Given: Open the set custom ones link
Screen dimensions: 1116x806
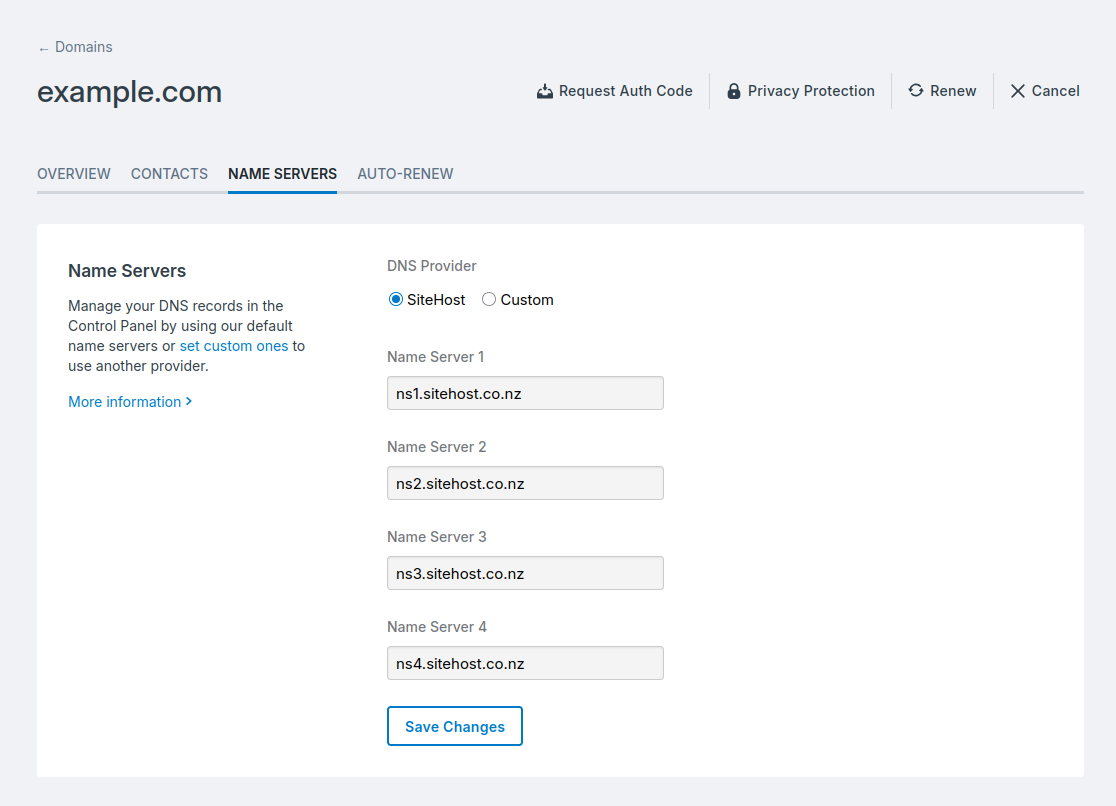Looking at the screenshot, I should coord(234,345).
